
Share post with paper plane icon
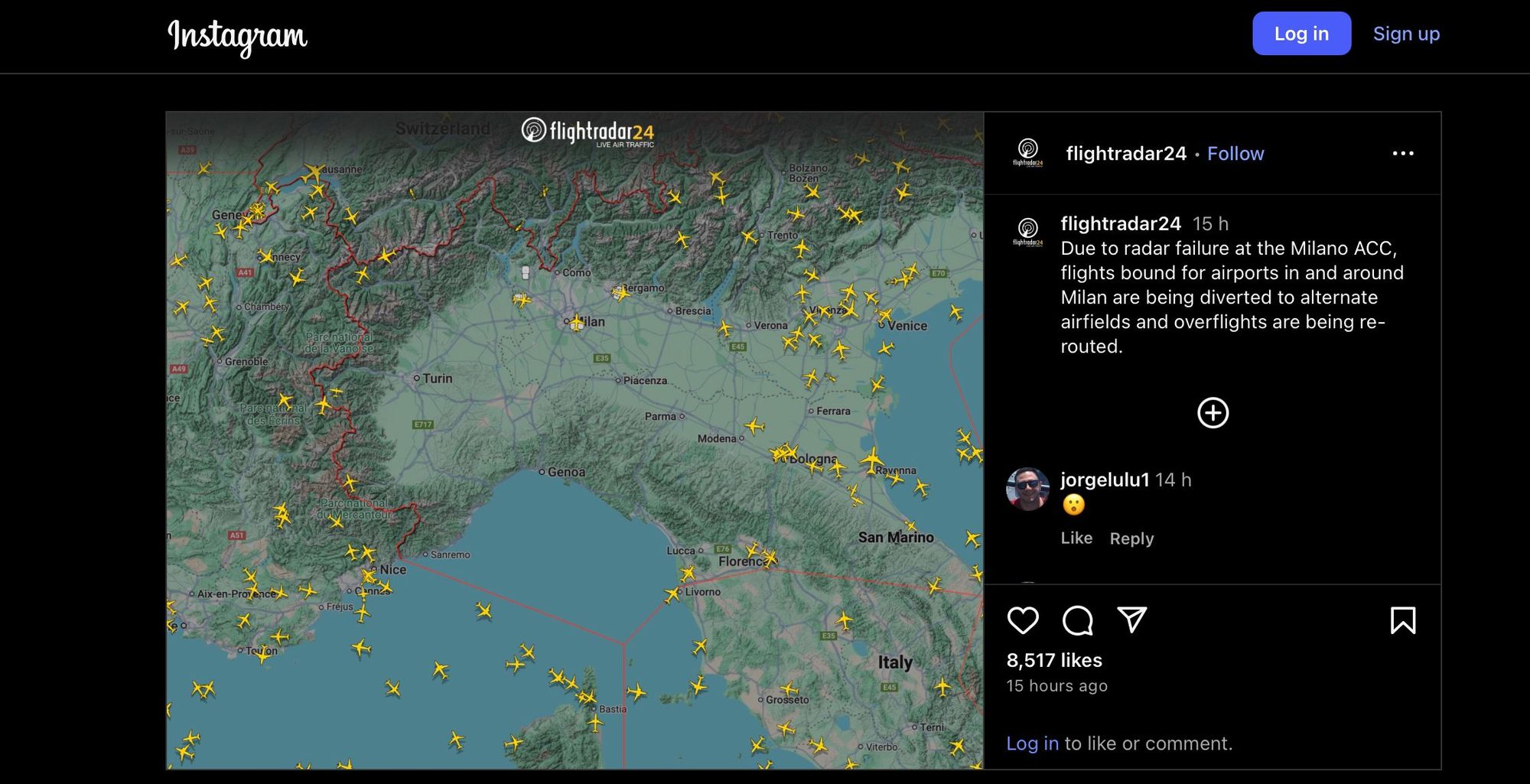coord(1131,620)
